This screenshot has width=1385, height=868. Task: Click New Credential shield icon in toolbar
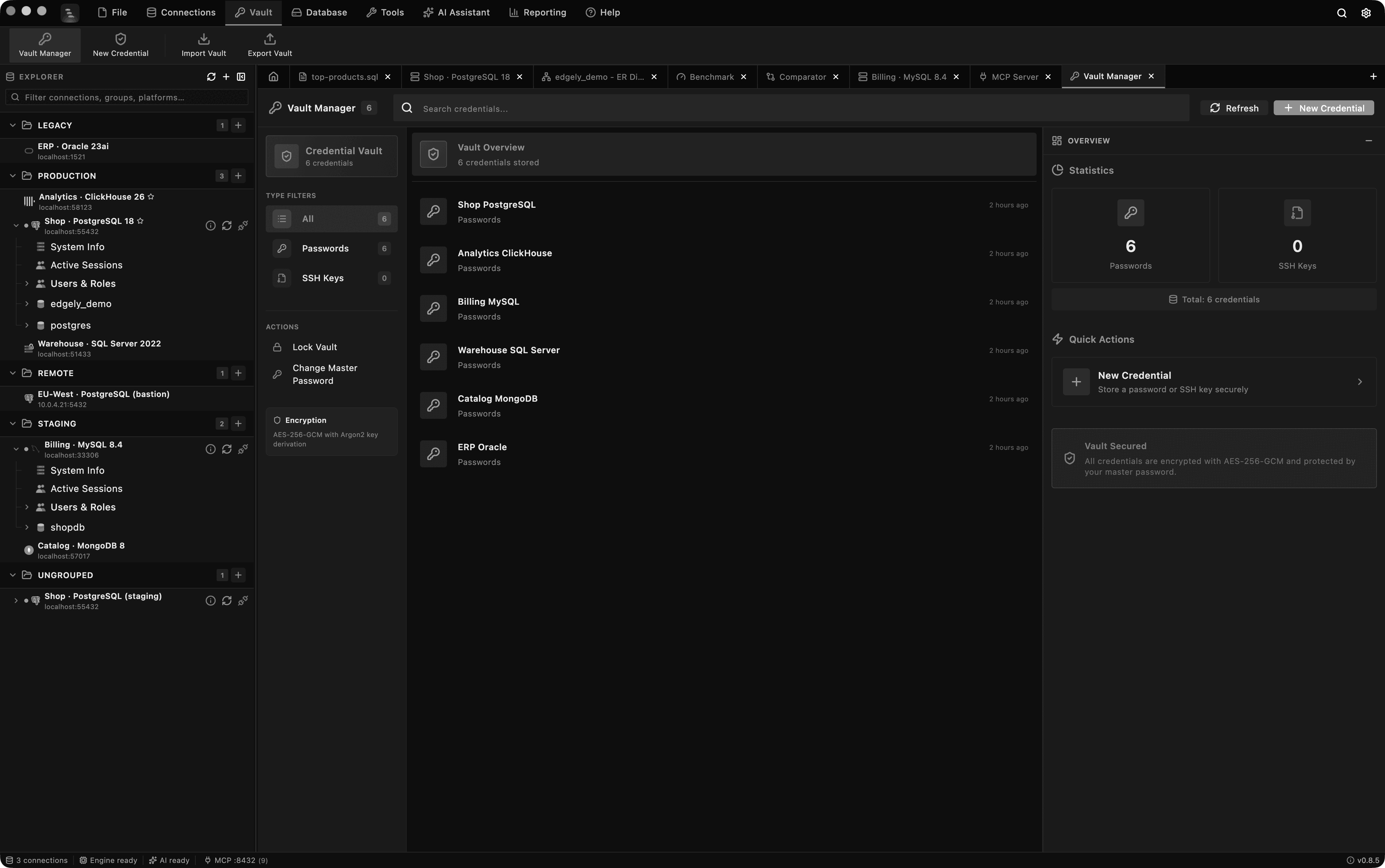tap(121, 39)
